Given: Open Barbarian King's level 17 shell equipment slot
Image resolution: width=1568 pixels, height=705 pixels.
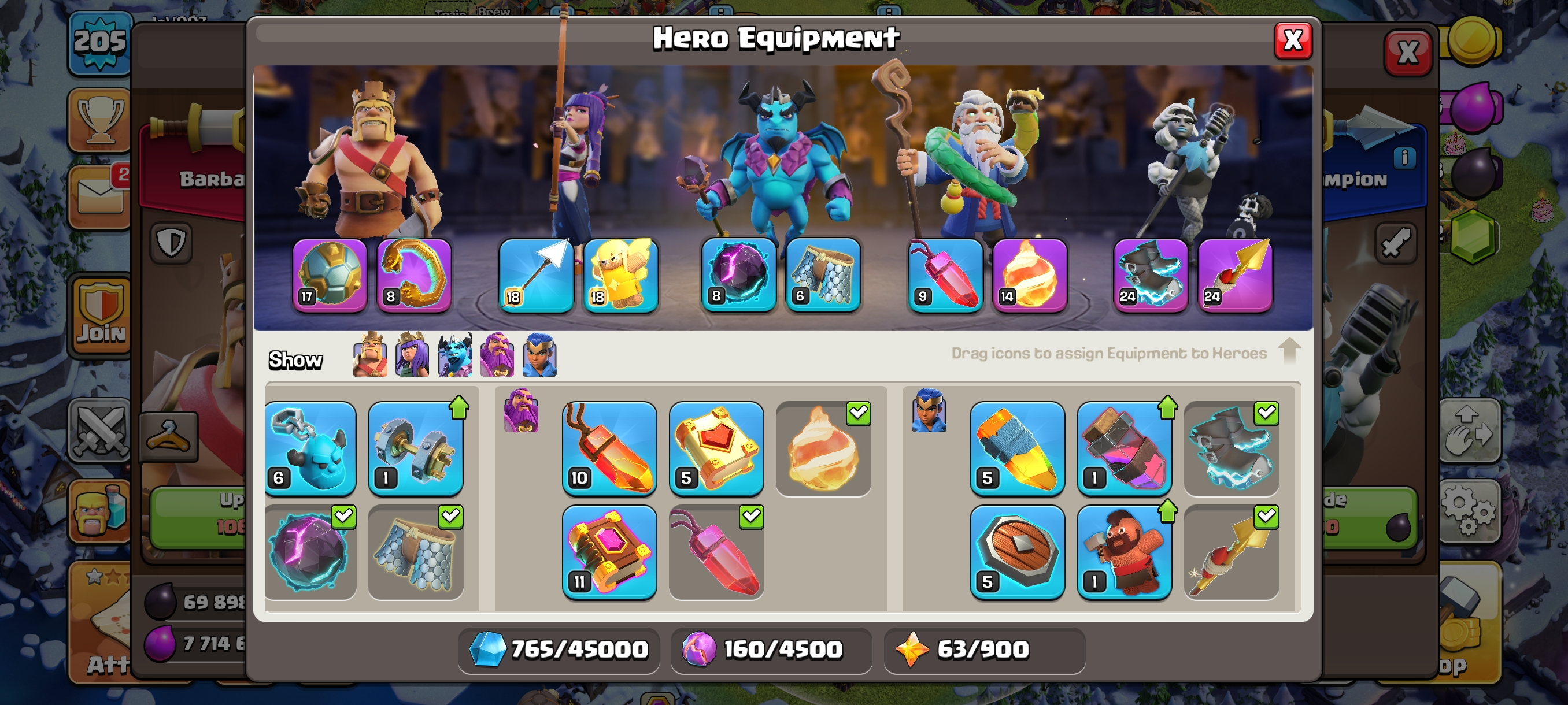Looking at the screenshot, I should pyautogui.click(x=330, y=275).
